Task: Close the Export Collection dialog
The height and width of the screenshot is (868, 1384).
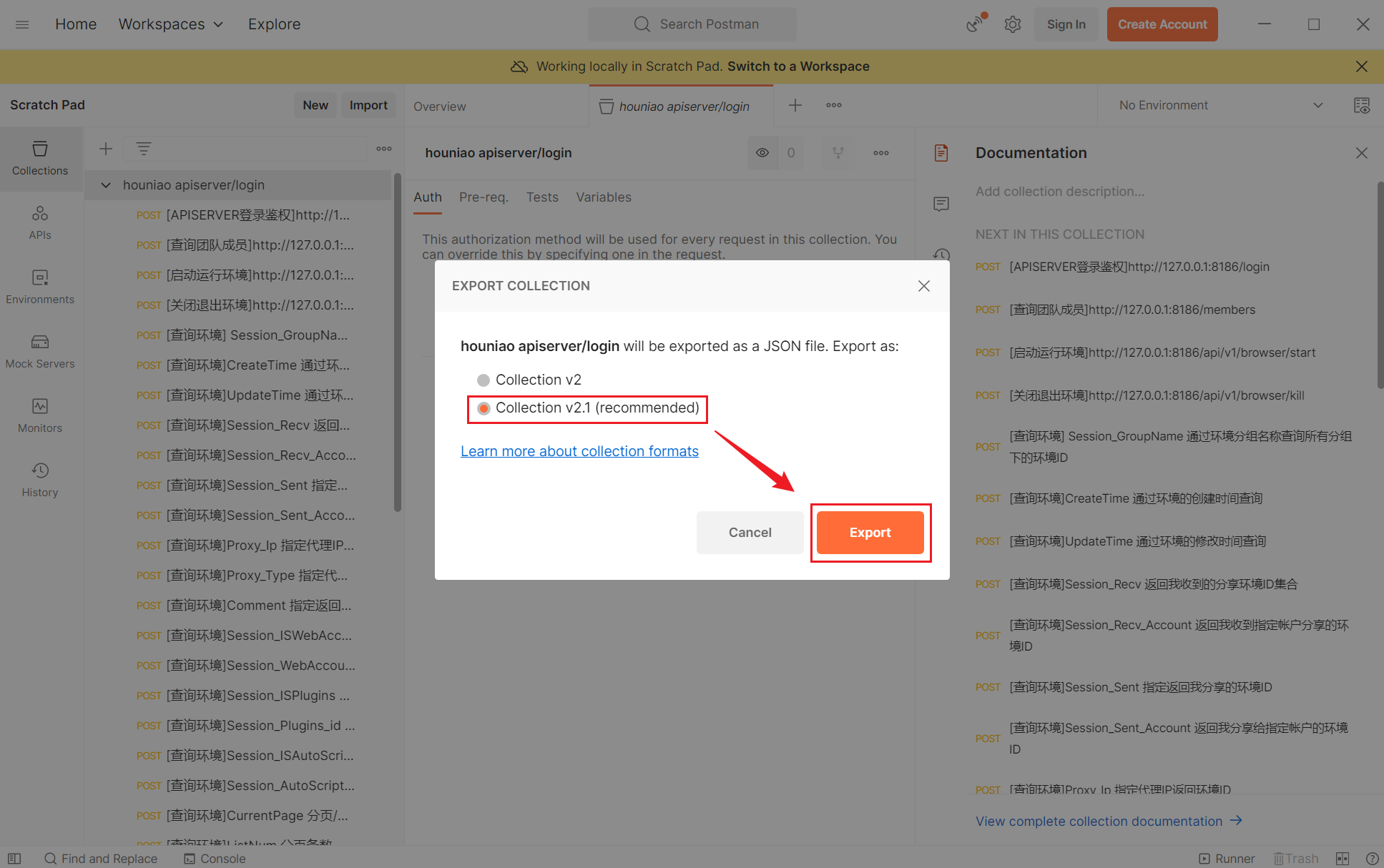Action: pyautogui.click(x=923, y=286)
